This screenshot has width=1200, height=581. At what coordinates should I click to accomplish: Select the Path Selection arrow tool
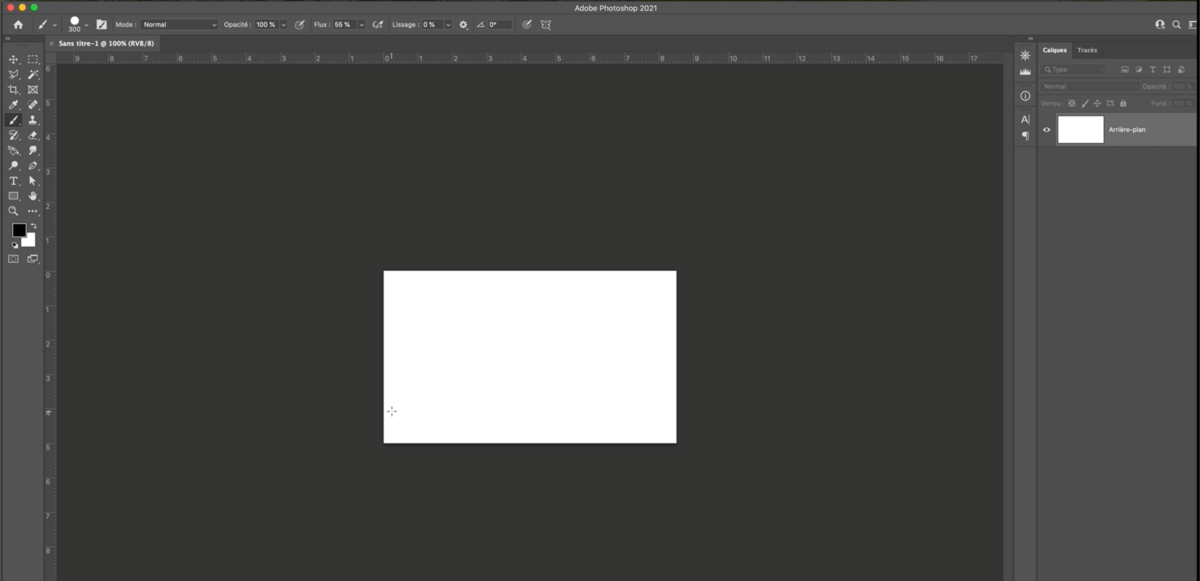click(x=33, y=181)
